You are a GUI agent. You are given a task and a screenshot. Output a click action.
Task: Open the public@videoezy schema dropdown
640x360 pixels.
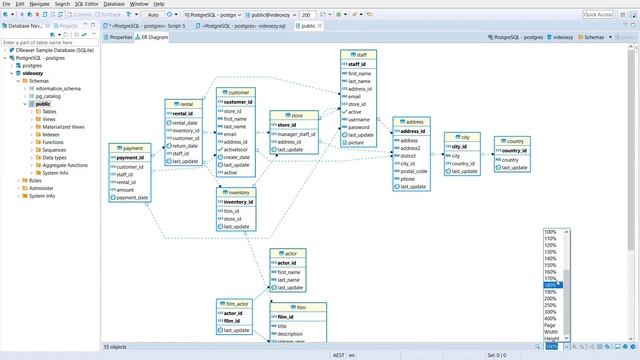(x=270, y=15)
